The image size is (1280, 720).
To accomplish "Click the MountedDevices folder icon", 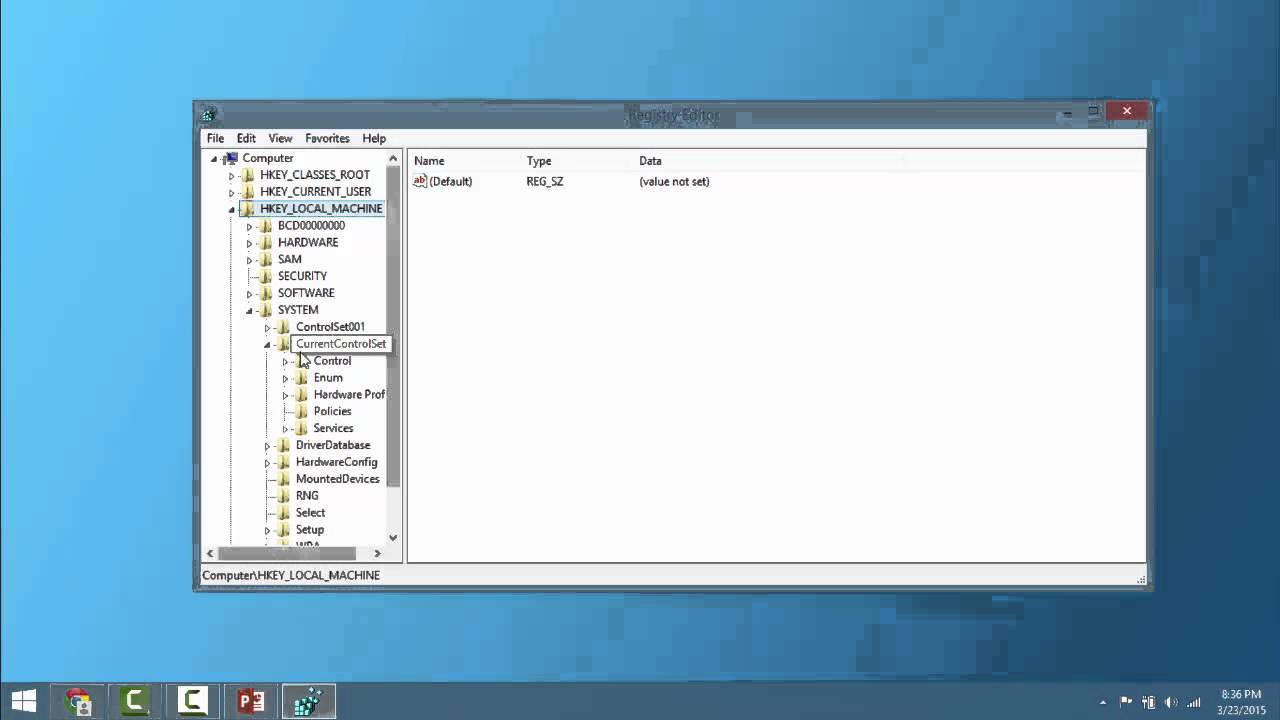I will click(284, 479).
